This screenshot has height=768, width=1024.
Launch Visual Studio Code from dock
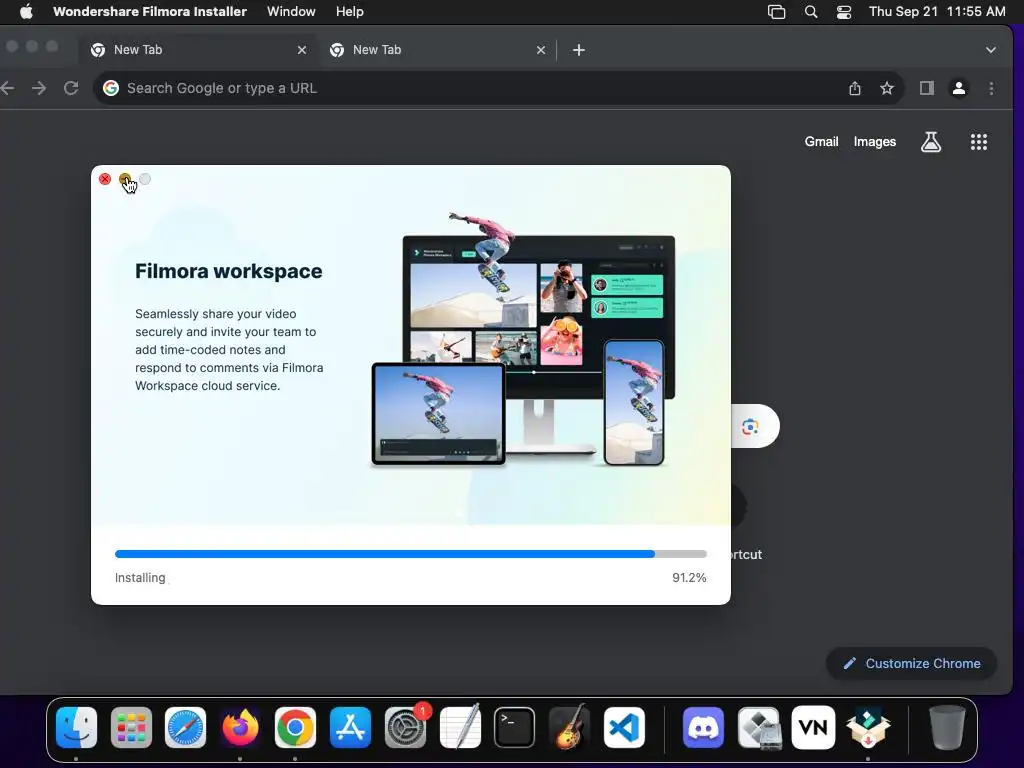pyautogui.click(x=624, y=728)
